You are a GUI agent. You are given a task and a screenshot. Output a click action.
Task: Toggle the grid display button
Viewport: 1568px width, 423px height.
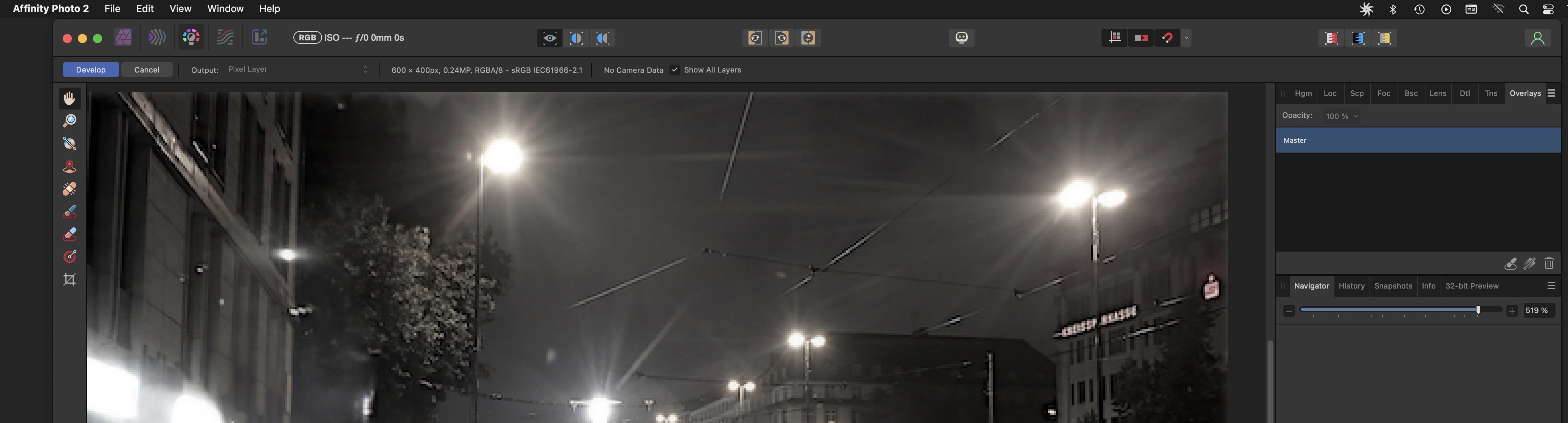pos(1114,38)
